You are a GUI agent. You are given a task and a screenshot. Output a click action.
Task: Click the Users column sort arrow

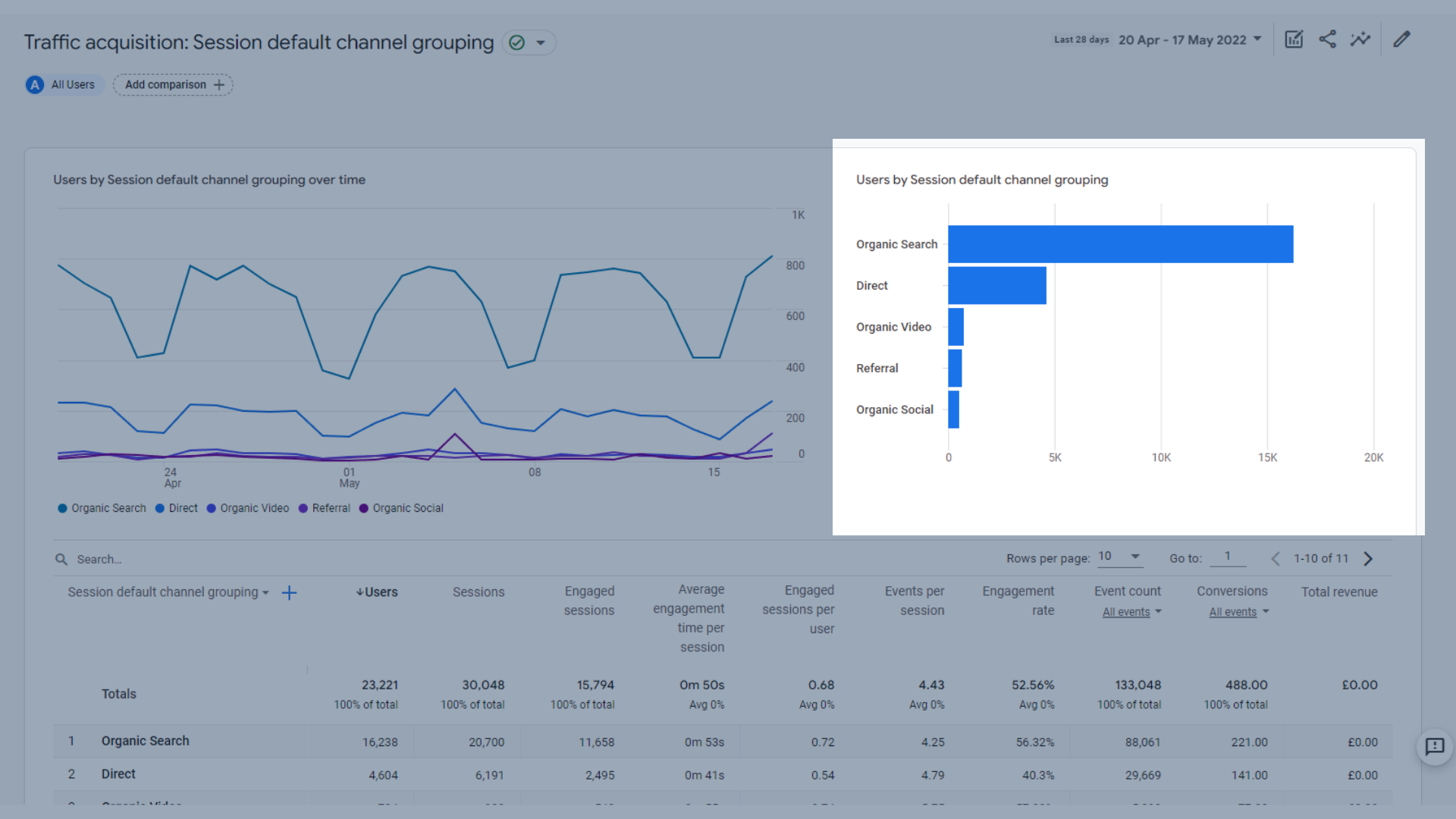pyautogui.click(x=359, y=591)
